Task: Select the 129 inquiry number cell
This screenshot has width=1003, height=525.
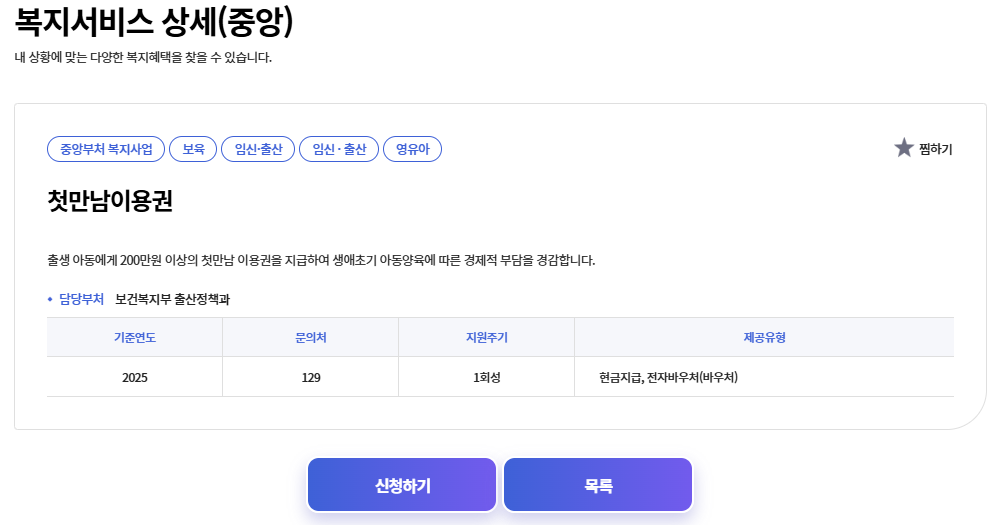Action: [x=310, y=377]
